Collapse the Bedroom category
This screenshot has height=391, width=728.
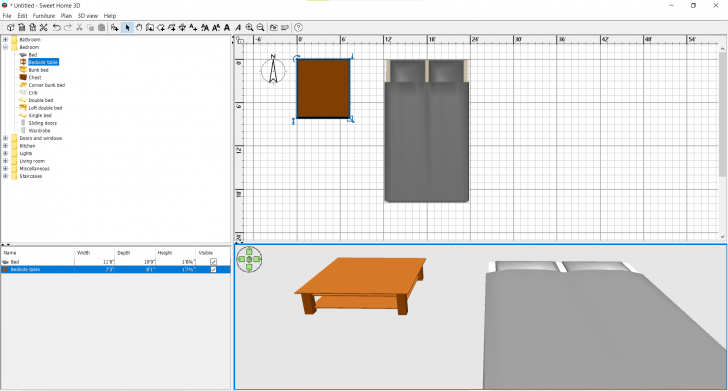6,47
